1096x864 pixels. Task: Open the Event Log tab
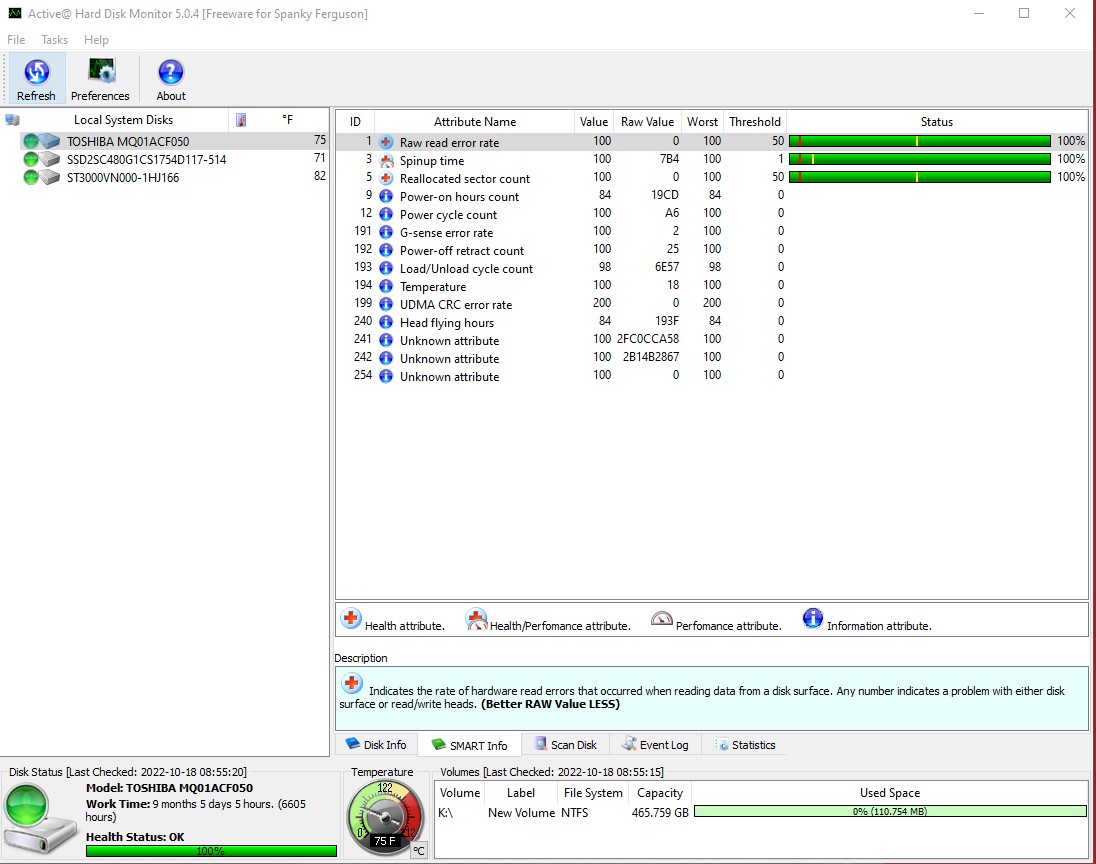655,744
